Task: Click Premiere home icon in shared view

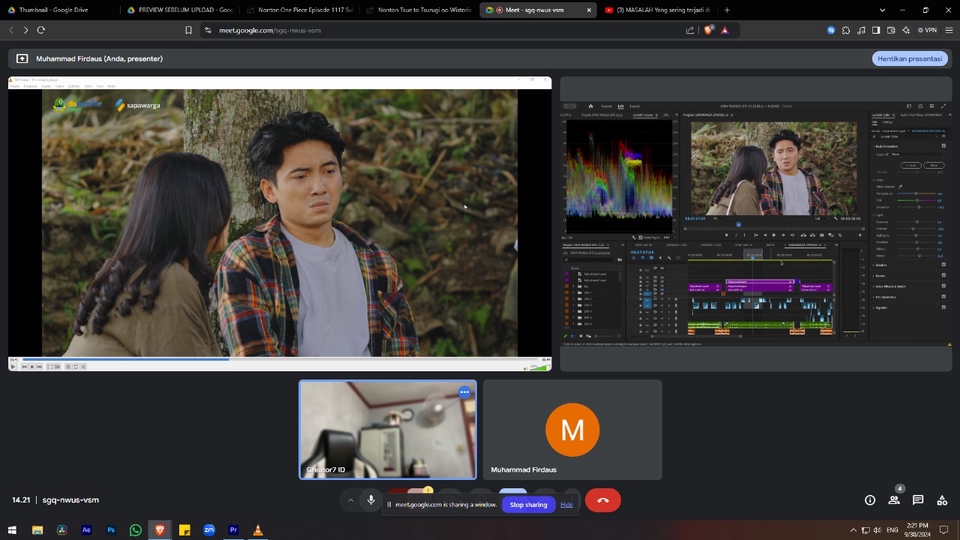Action: (590, 106)
